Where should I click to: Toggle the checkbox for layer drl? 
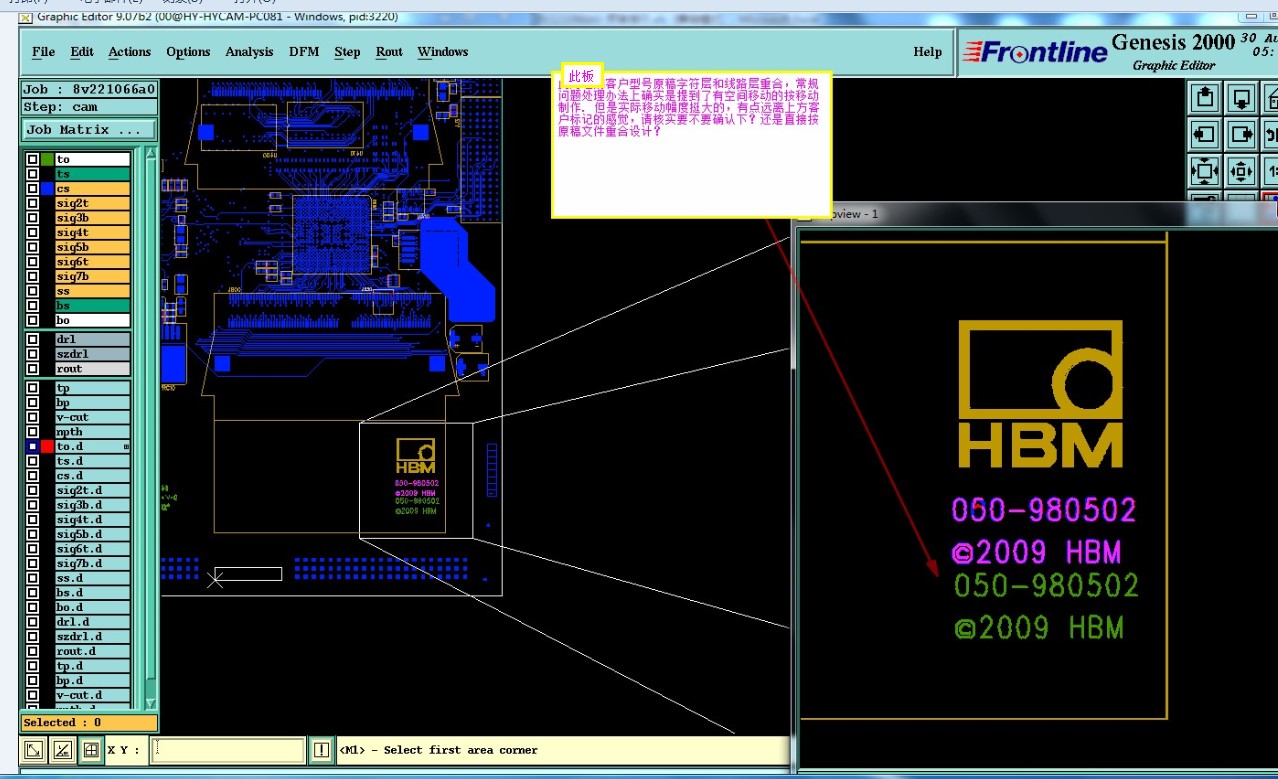coord(33,340)
